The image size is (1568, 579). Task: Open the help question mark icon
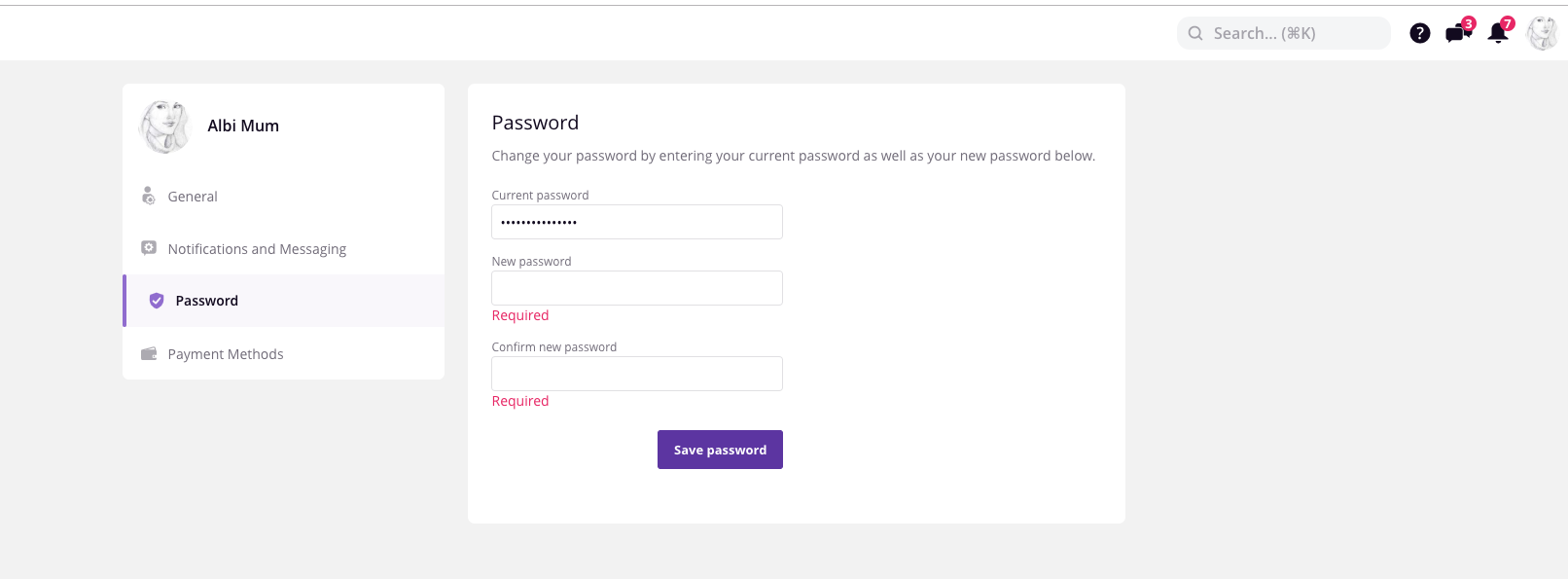pos(1420,33)
